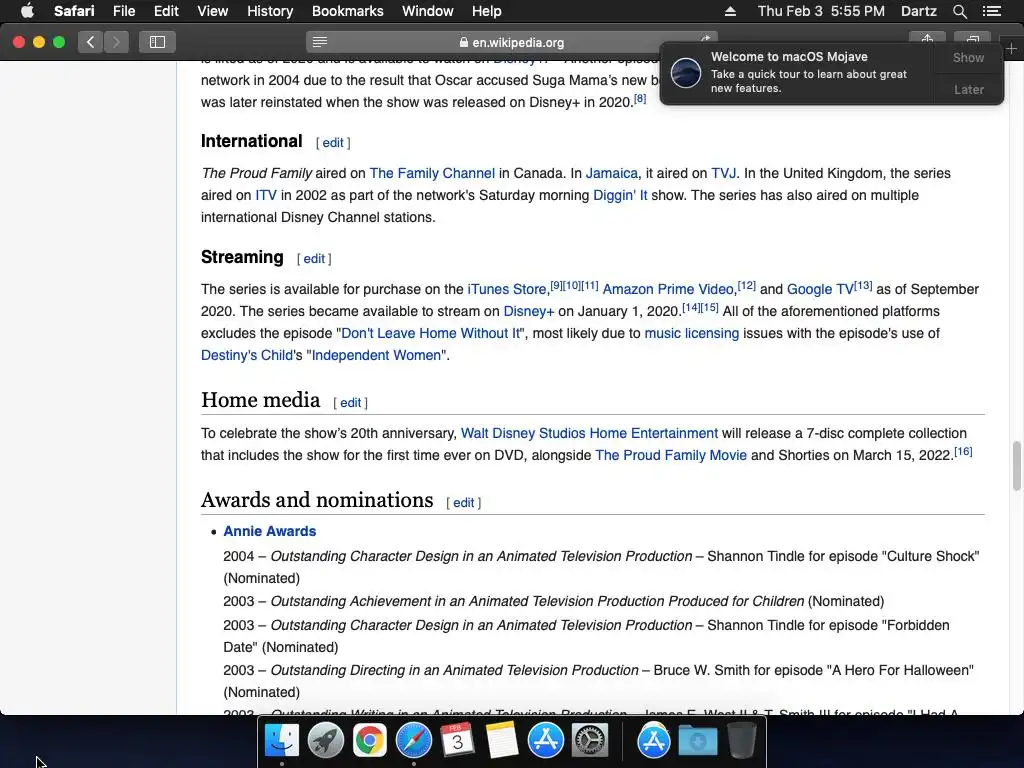The width and height of the screenshot is (1024, 768).
Task: Show the Safari sidebar
Action: click(x=157, y=42)
